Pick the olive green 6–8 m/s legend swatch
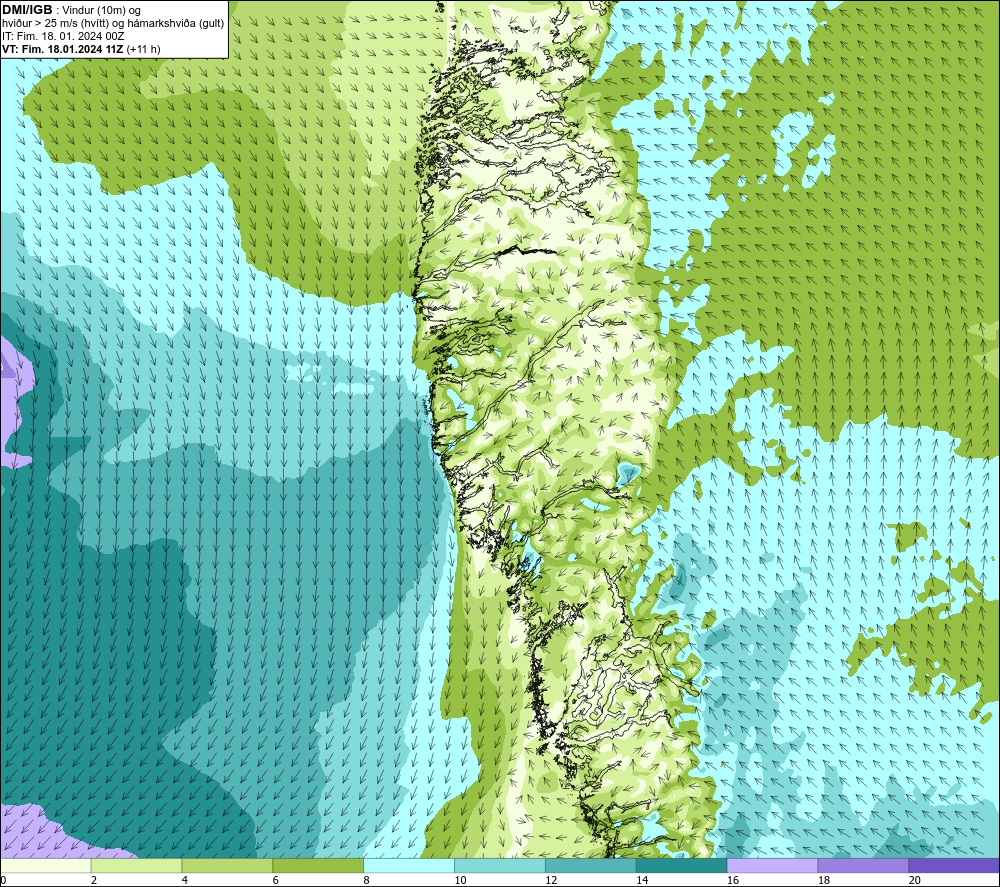Screen dimensions: 1000x887 pyautogui.click(x=318, y=865)
